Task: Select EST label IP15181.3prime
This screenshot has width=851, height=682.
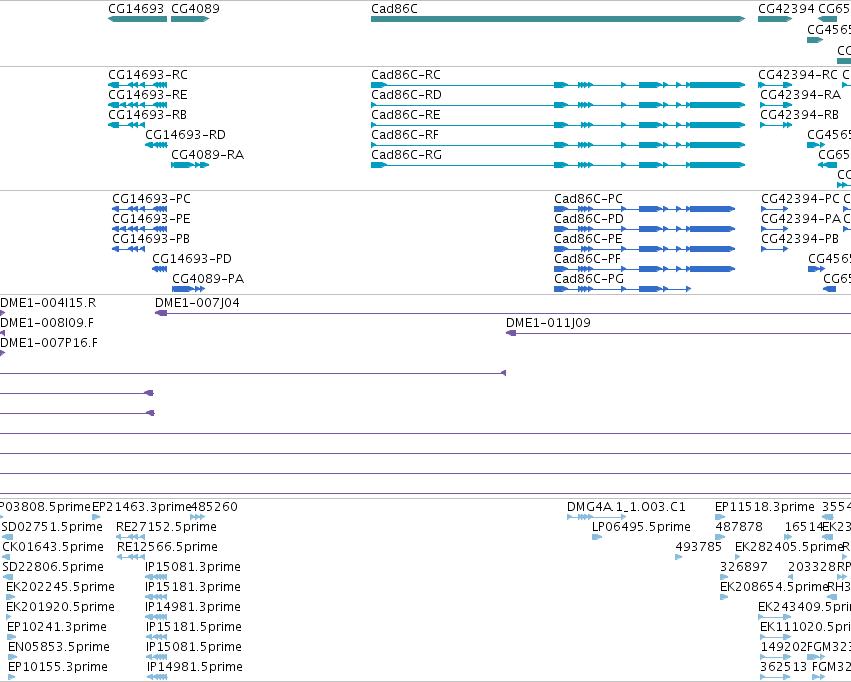Action: 193,587
